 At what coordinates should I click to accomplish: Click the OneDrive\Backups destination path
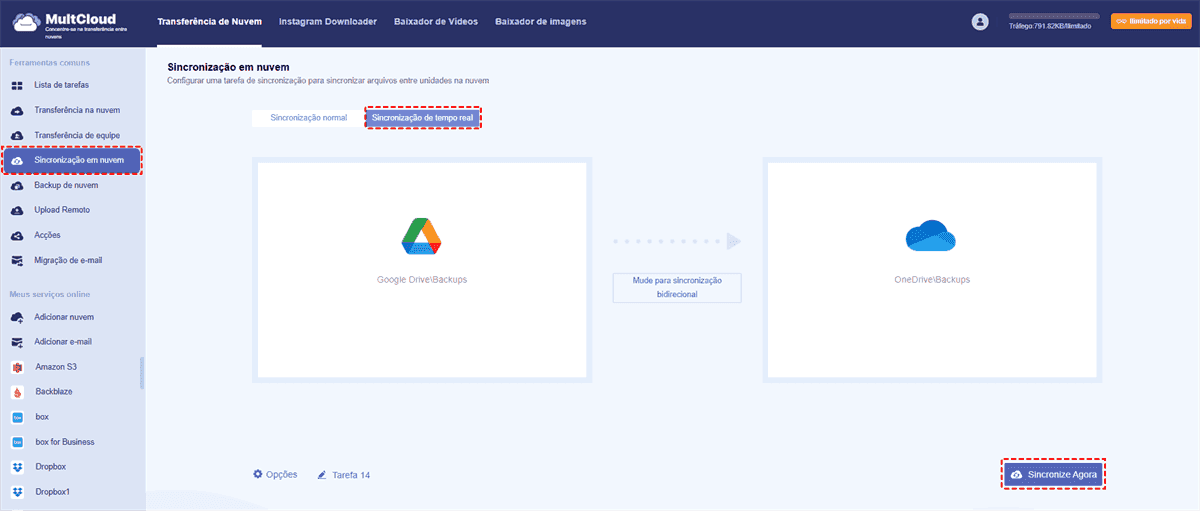click(x=932, y=280)
